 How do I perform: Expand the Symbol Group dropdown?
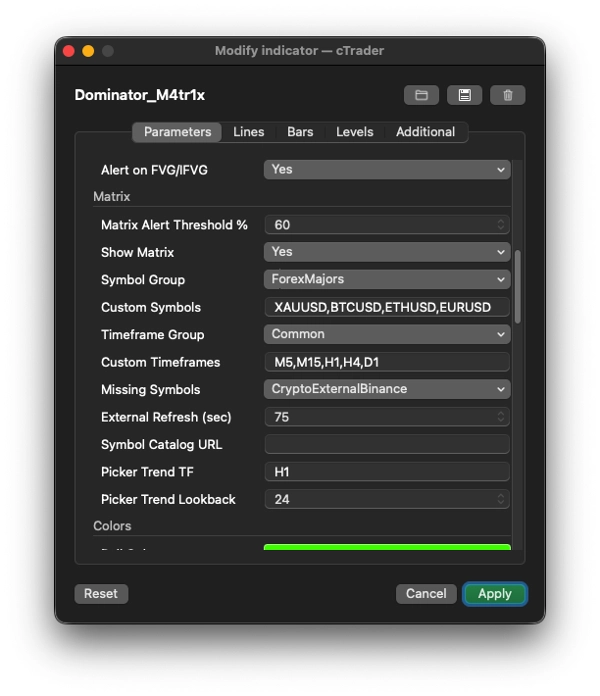tap(387, 279)
